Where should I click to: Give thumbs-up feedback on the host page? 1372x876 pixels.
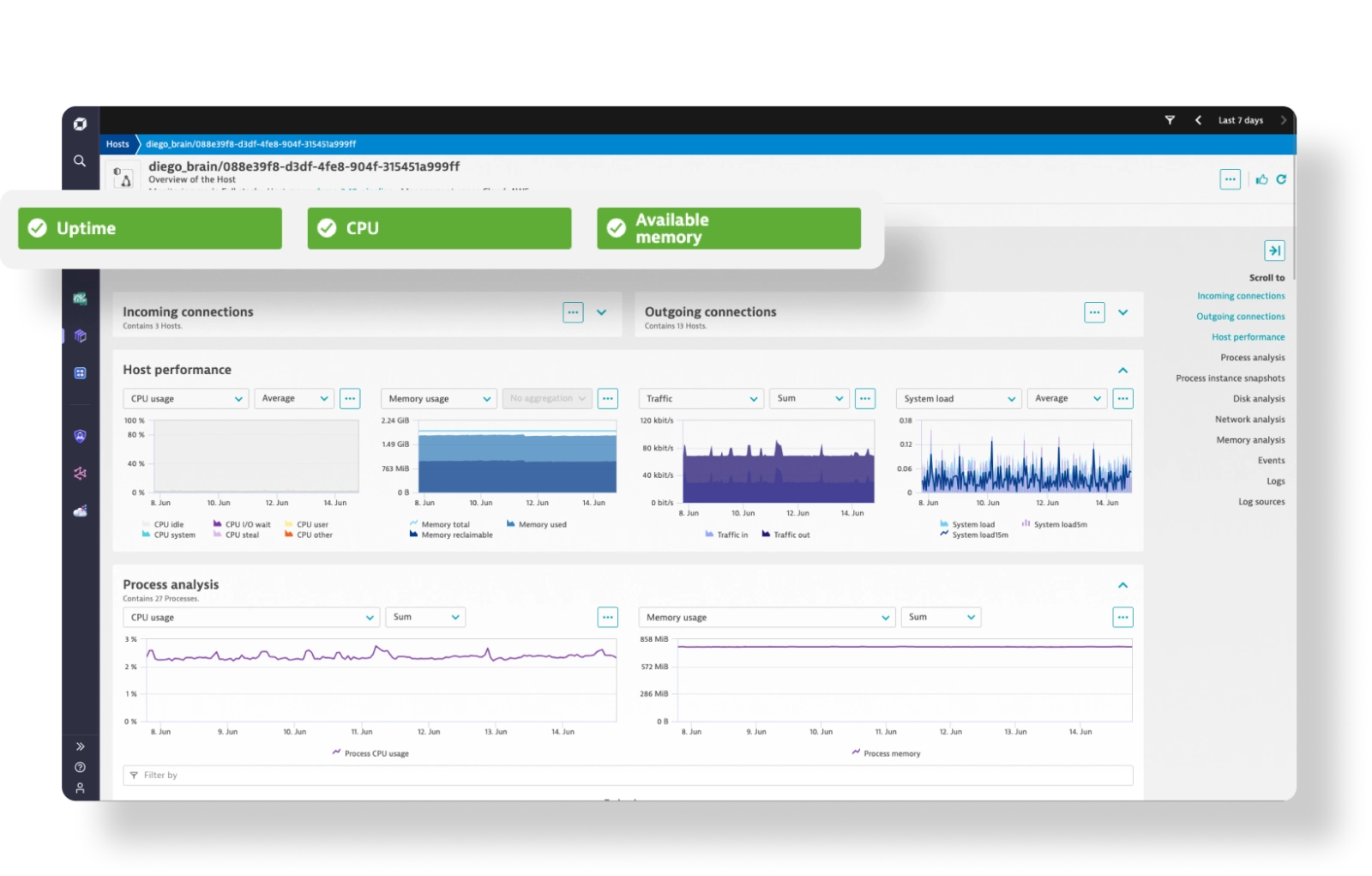click(1261, 179)
